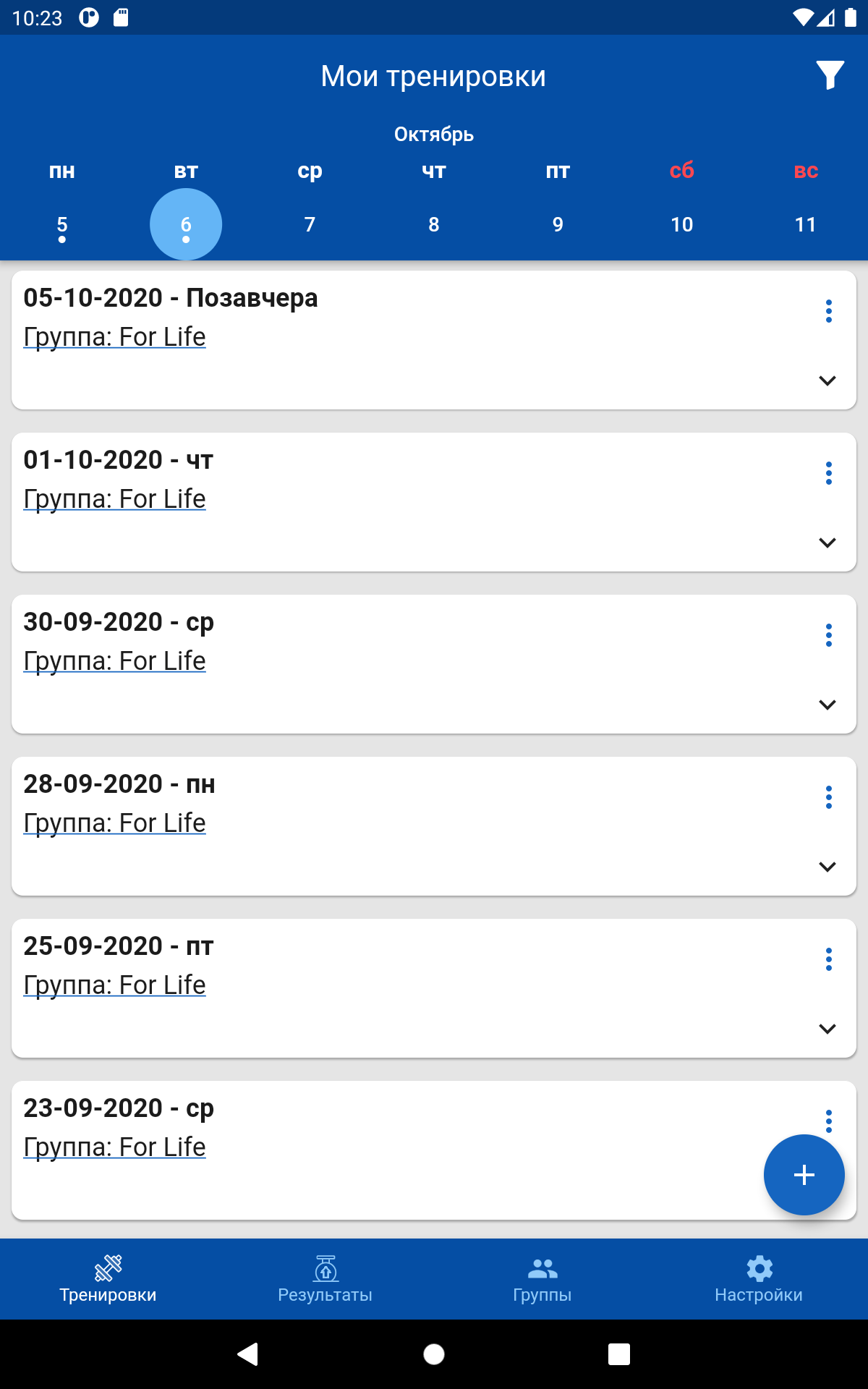Switch to the Результаты tab
This screenshot has width=868, height=1389.
pyautogui.click(x=325, y=1279)
